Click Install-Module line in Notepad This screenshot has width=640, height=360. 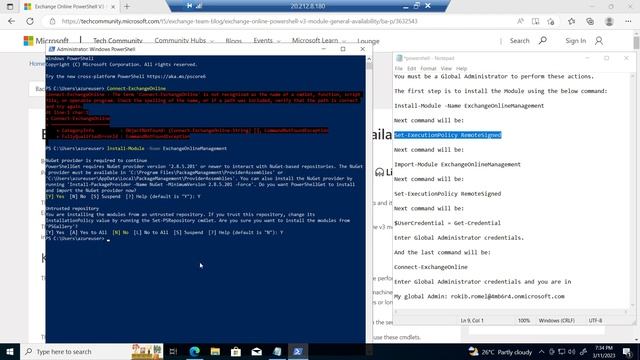pyautogui.click(x=469, y=106)
